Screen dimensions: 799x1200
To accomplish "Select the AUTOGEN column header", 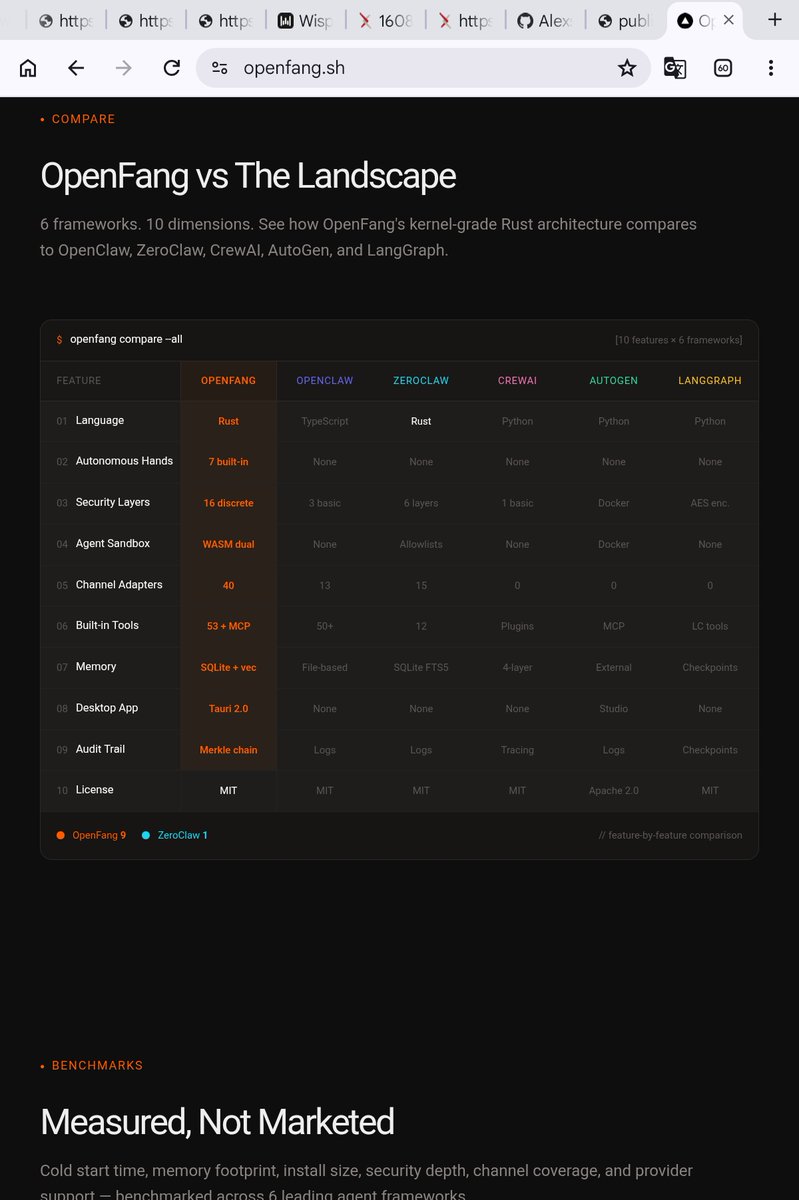I will [x=614, y=381].
